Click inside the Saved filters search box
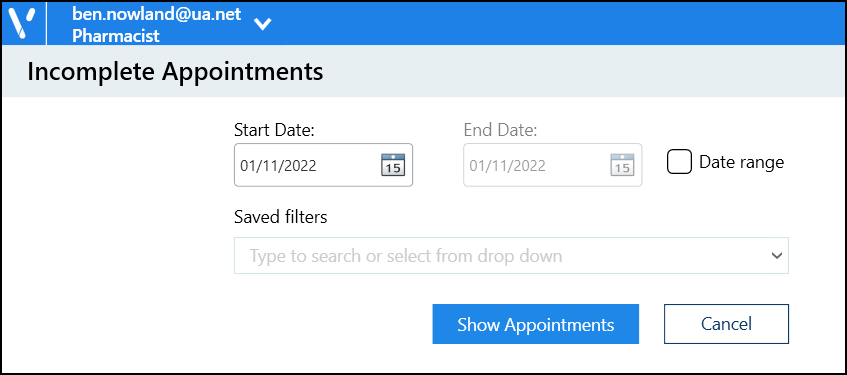 click(x=511, y=256)
